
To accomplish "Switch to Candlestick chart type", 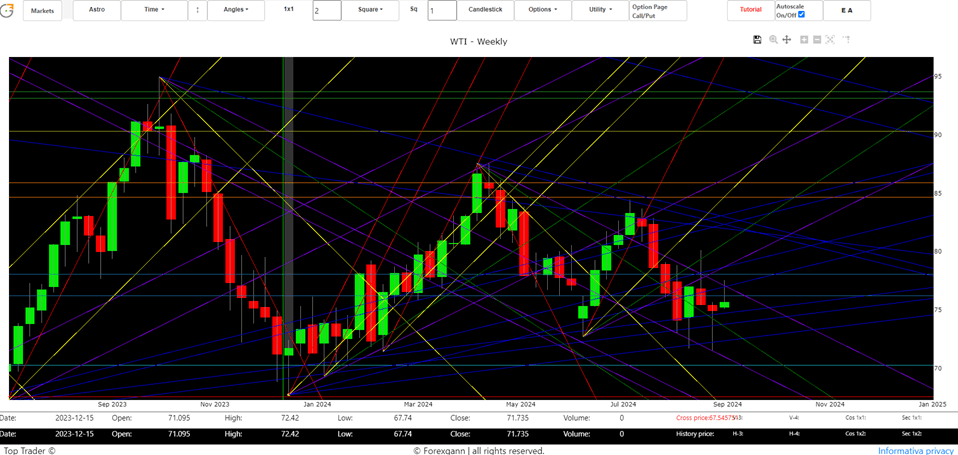I will tap(485, 10).
